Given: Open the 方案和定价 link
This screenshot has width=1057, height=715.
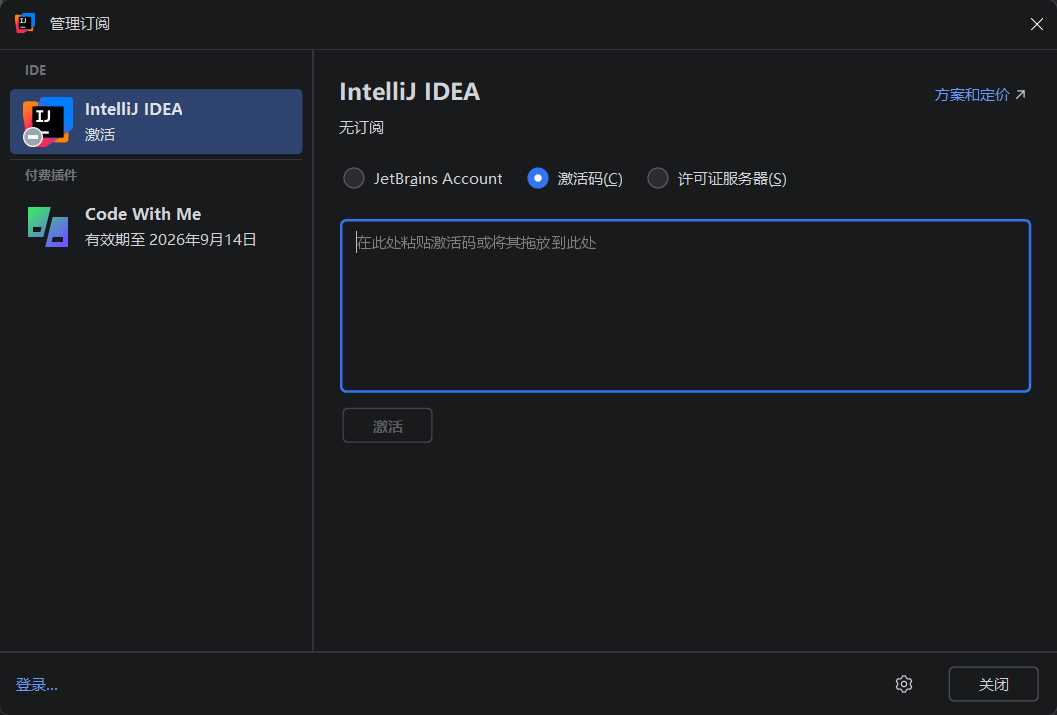Looking at the screenshot, I should [x=971, y=95].
